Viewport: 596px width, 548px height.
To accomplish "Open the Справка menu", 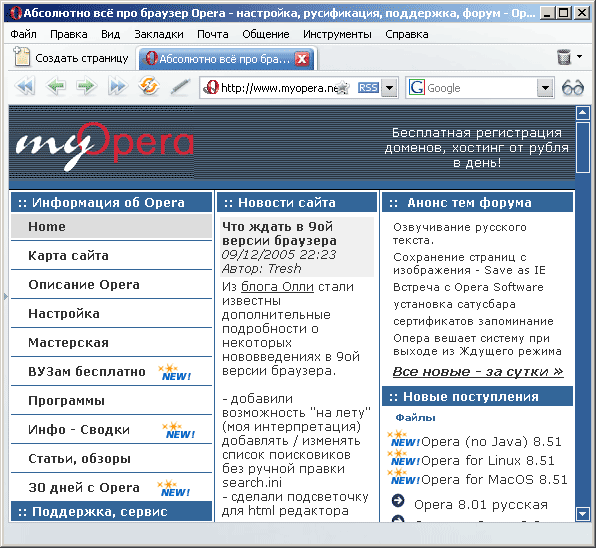I will coord(407,34).
